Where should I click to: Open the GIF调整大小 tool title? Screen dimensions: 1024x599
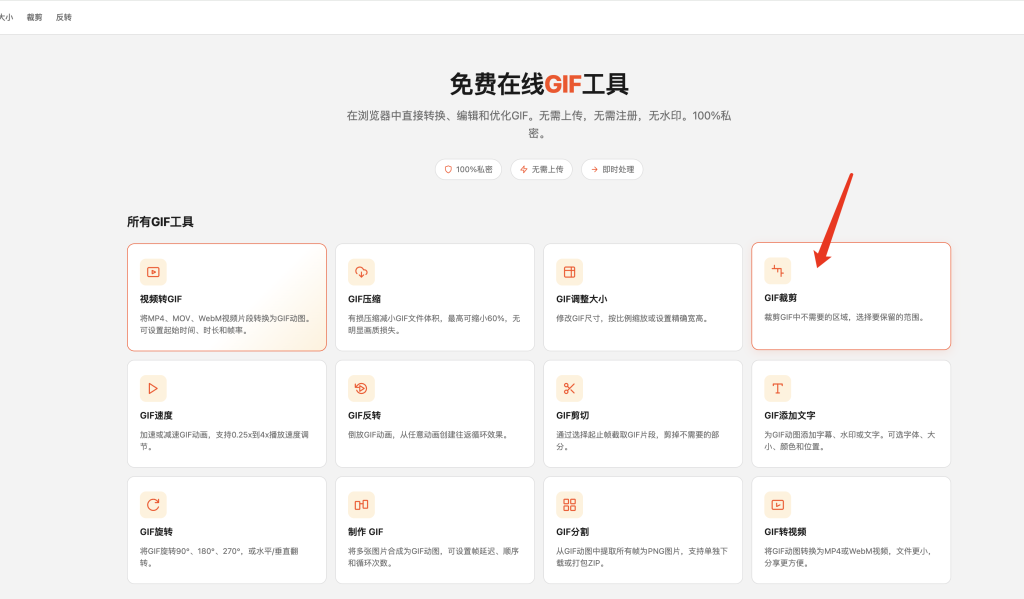click(582, 299)
